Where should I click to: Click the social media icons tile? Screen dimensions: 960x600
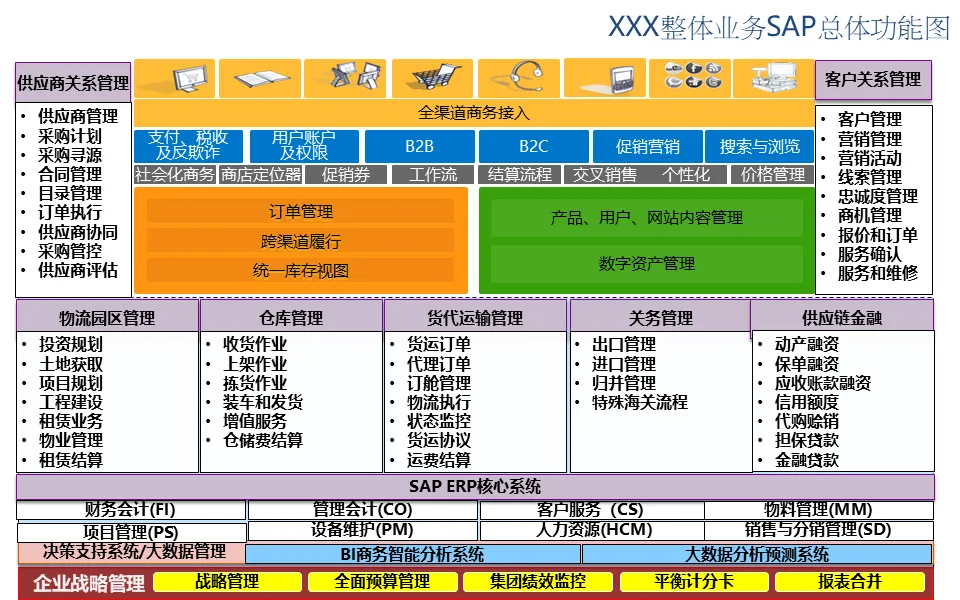point(689,78)
